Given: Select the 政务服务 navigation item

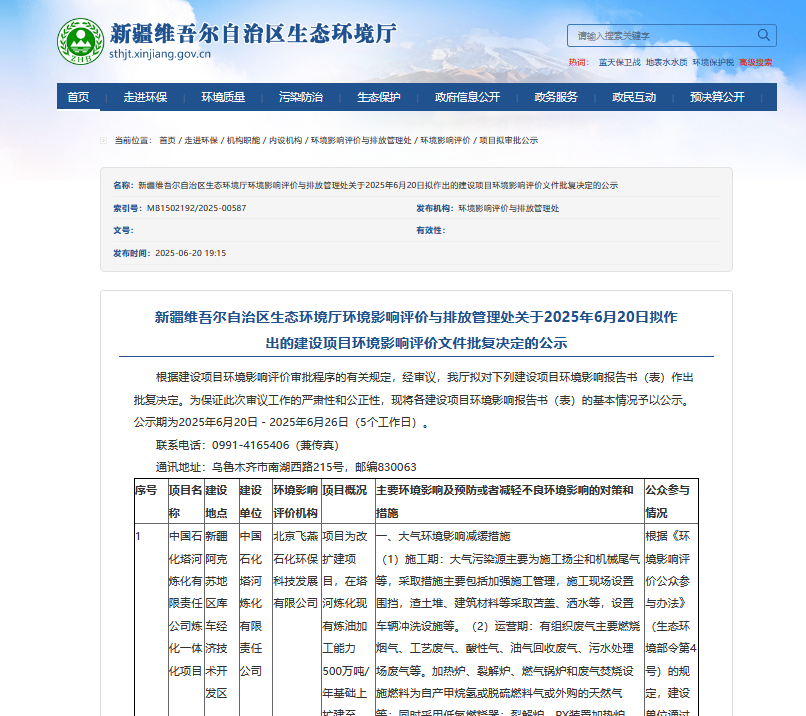Looking at the screenshot, I should 552,97.
